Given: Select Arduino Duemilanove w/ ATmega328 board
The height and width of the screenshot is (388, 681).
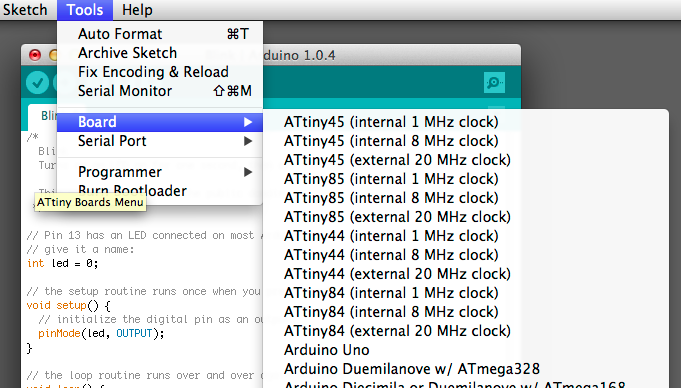Looking at the screenshot, I should (x=466, y=369).
